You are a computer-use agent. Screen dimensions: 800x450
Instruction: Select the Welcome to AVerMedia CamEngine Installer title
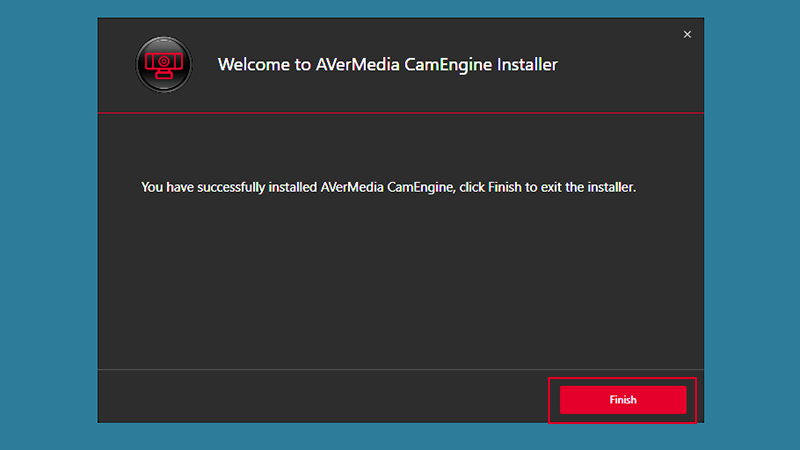pyautogui.click(x=388, y=65)
